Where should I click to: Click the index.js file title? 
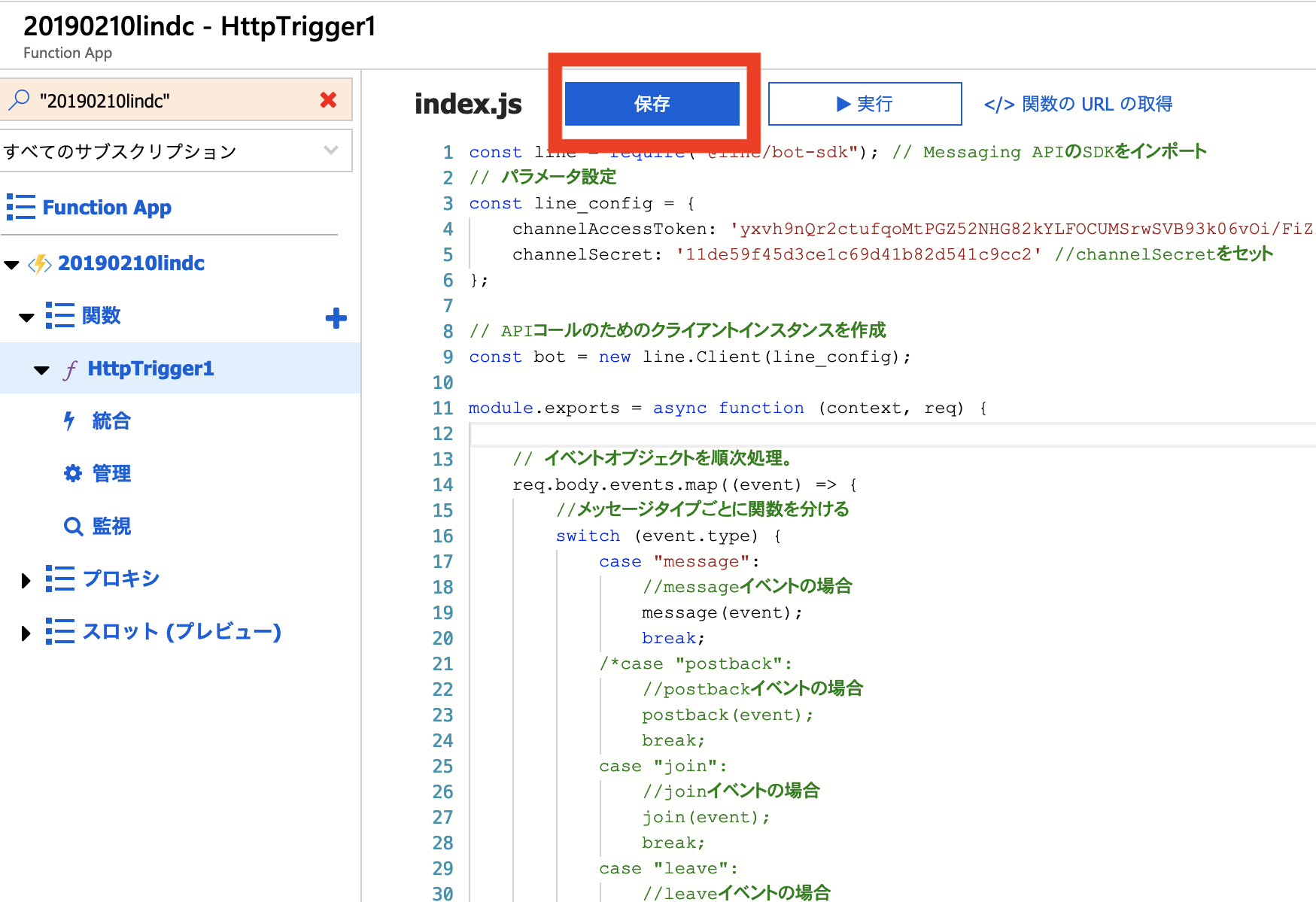(x=468, y=104)
